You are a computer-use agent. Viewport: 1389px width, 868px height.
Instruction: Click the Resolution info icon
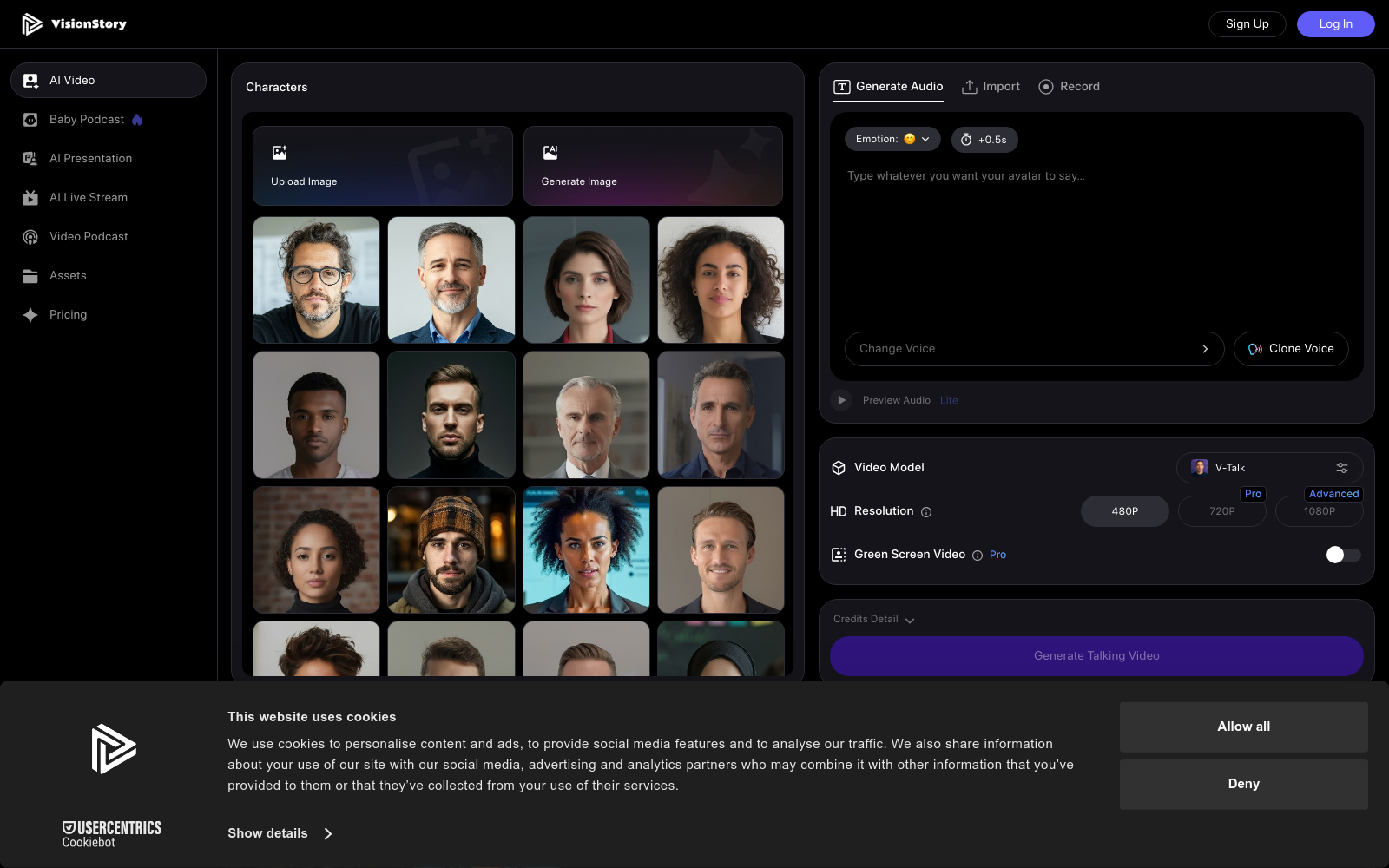(x=926, y=512)
